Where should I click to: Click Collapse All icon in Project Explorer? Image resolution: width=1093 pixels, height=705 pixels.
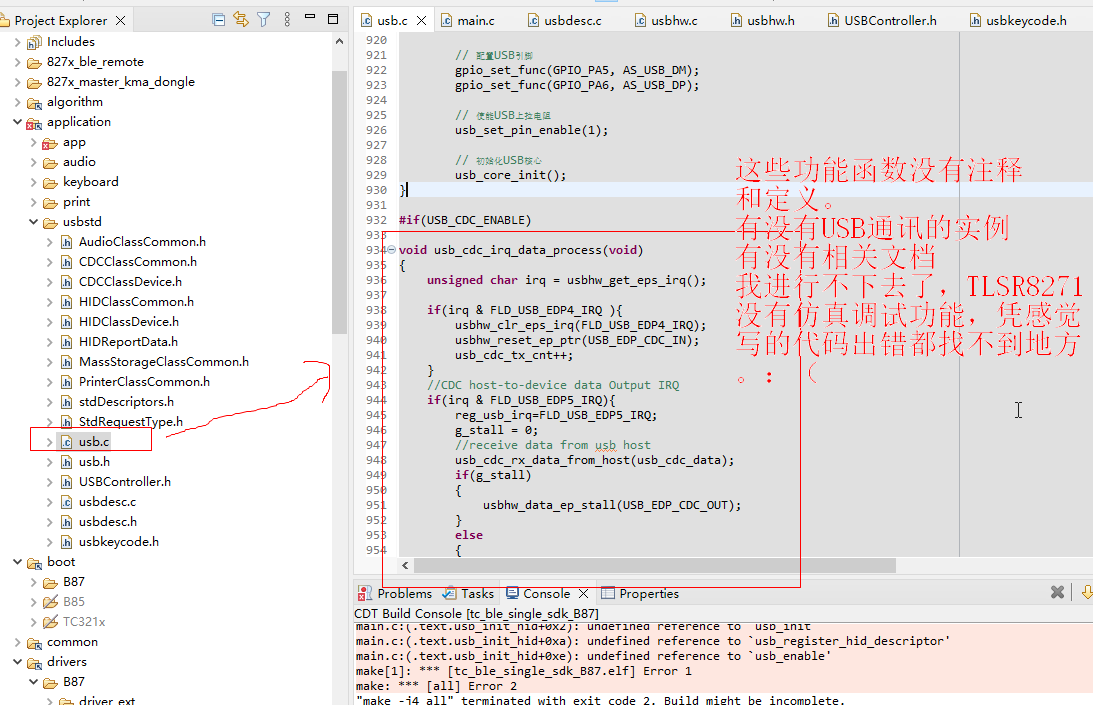[x=218, y=20]
